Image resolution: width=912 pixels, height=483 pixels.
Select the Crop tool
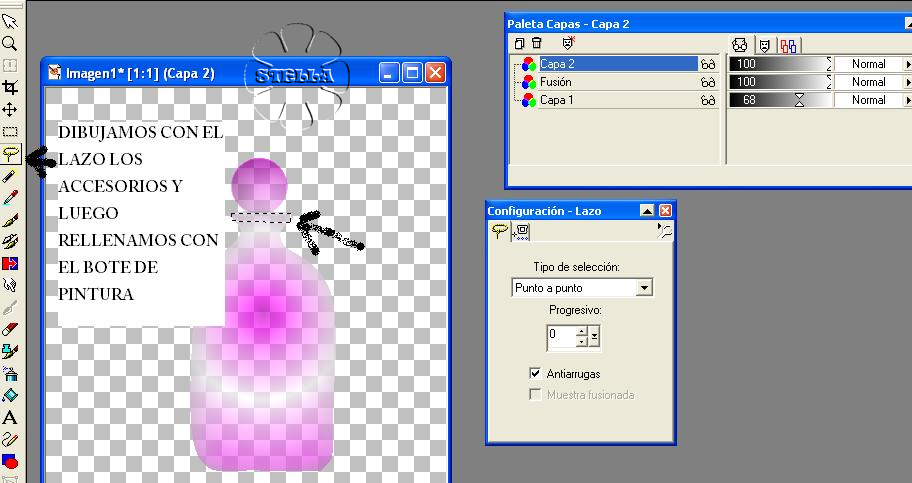click(10, 87)
